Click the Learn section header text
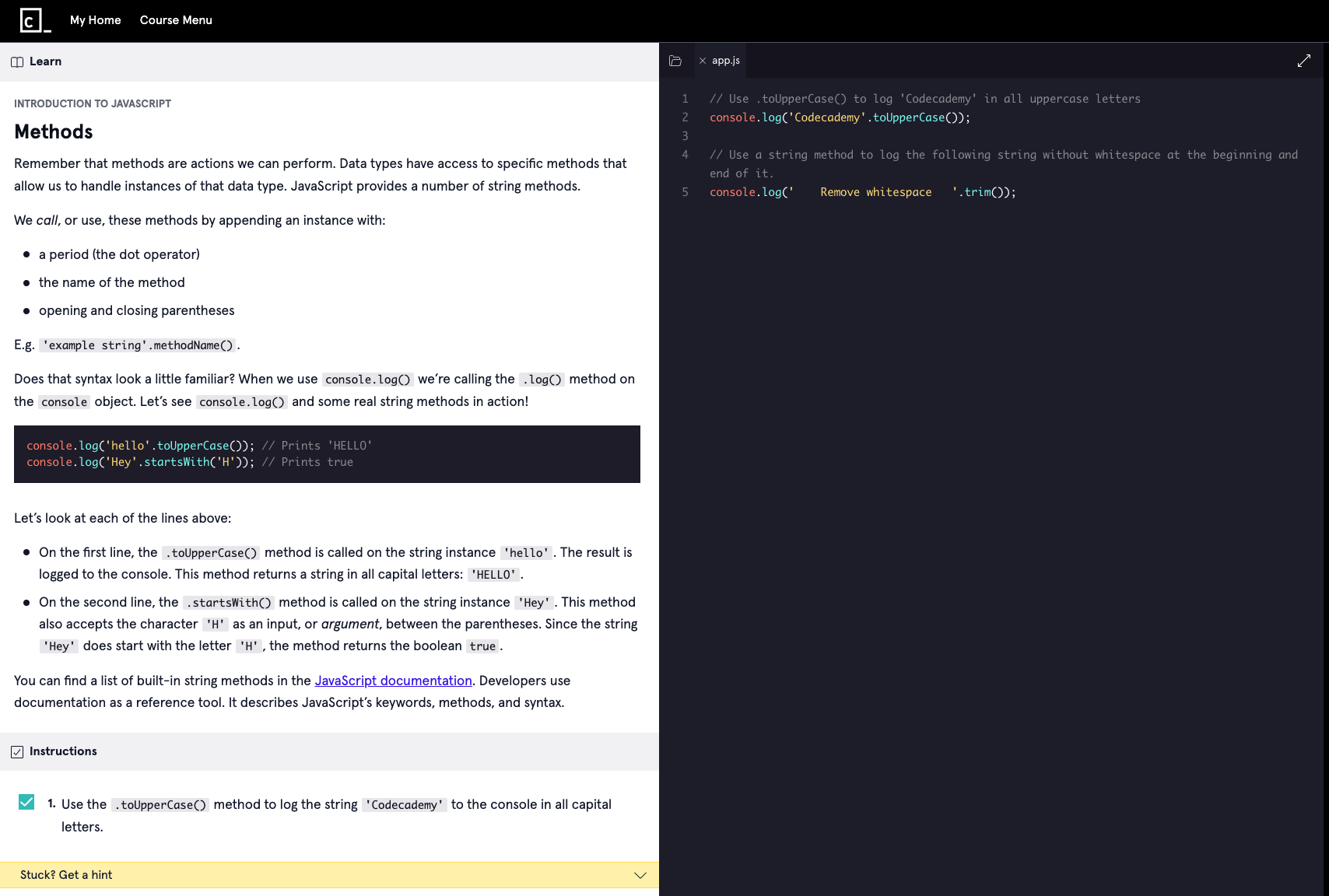Viewport: 1329px width, 896px height. click(x=45, y=61)
